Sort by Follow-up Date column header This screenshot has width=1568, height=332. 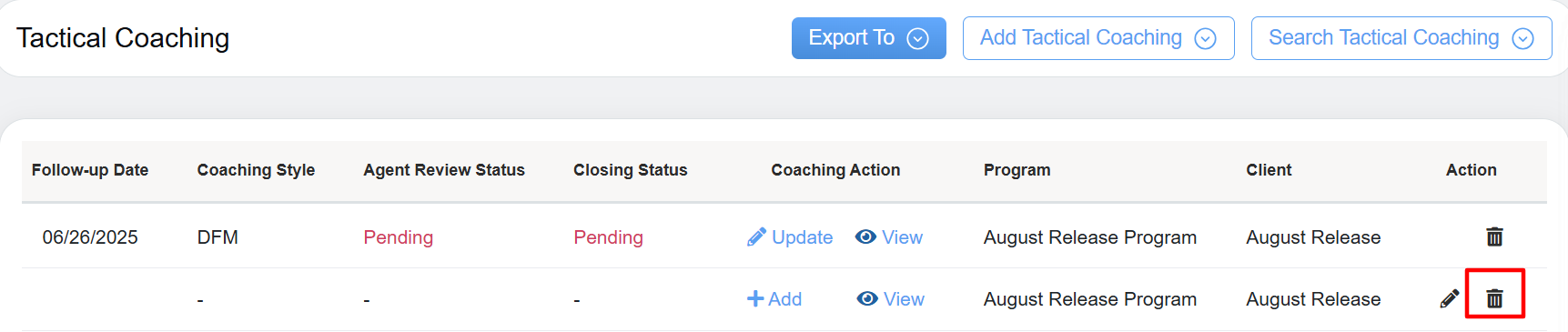coord(90,170)
